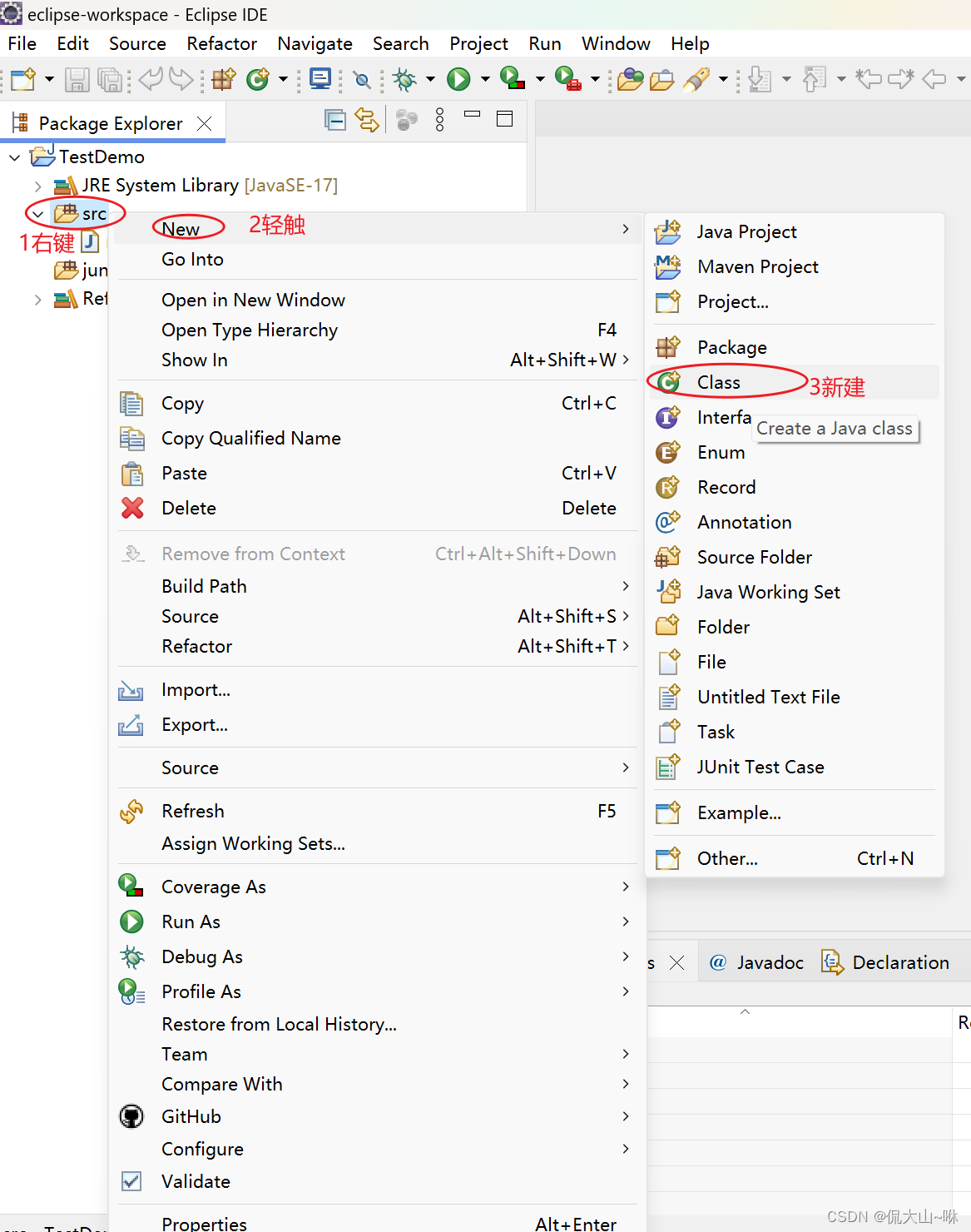The image size is (971, 1232).
Task: Click the Save All toolbar icon
Action: tap(109, 79)
